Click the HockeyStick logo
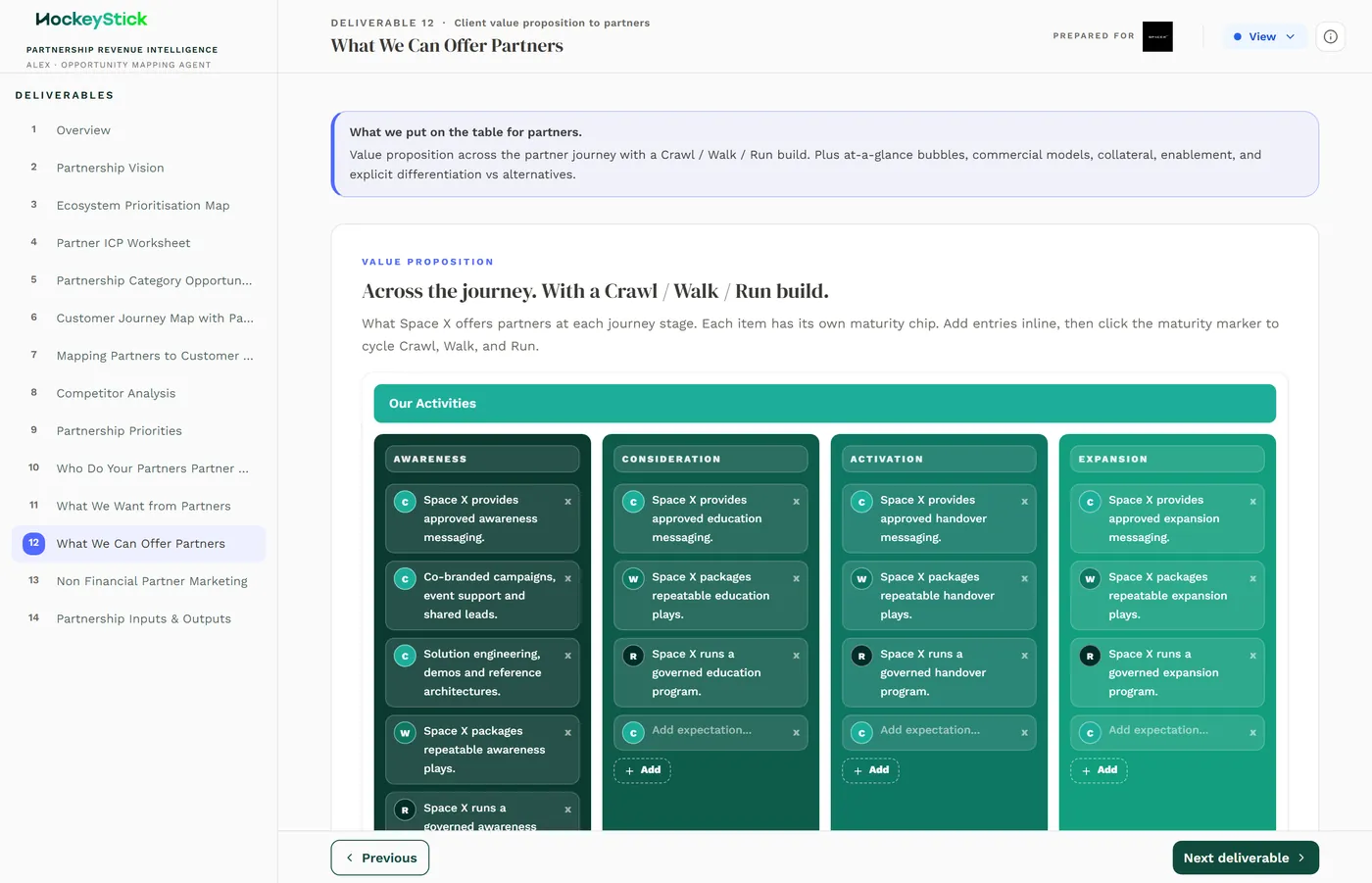The image size is (1372, 883). tap(91, 19)
